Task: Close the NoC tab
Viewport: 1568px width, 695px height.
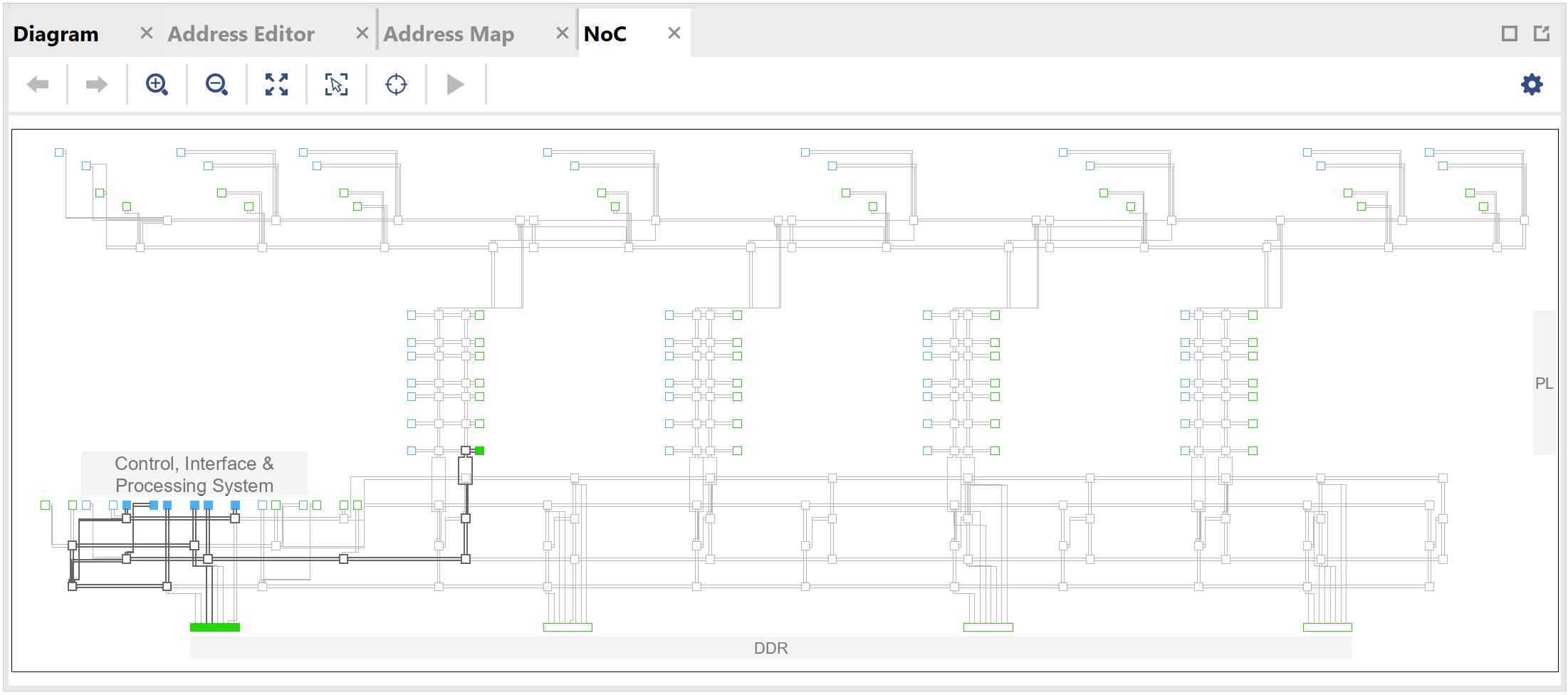Action: (x=674, y=33)
